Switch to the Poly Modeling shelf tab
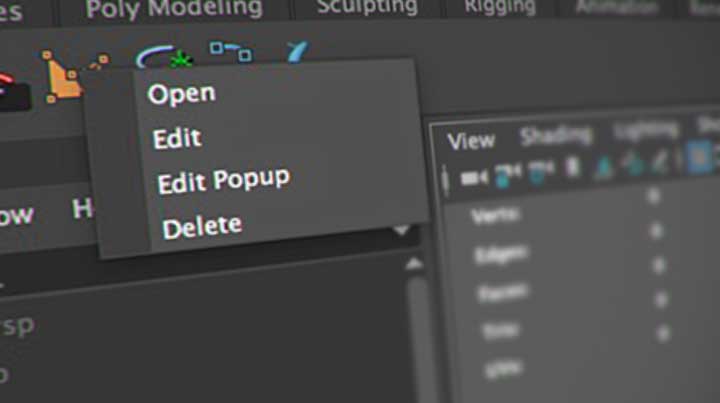The image size is (720, 403). pyautogui.click(x=174, y=9)
